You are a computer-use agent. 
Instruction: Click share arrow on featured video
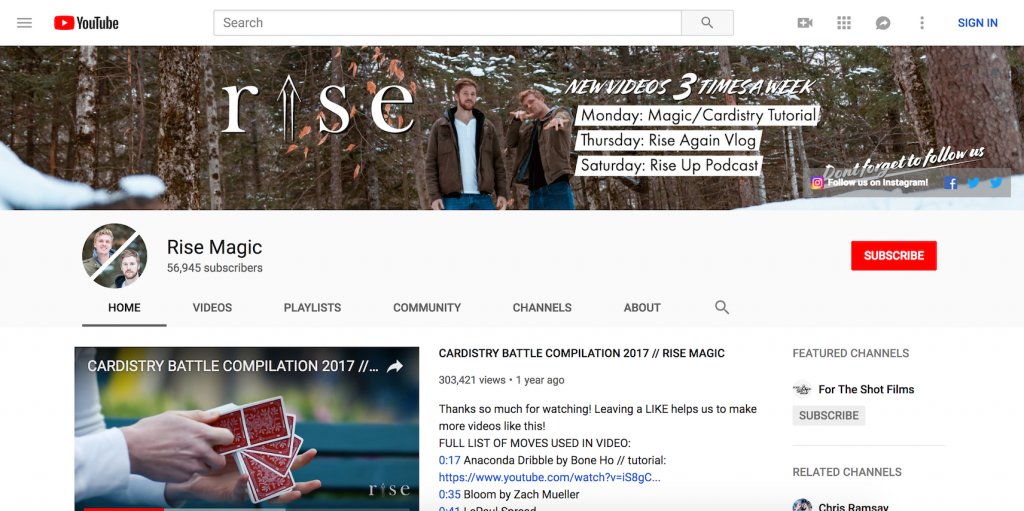(x=394, y=367)
